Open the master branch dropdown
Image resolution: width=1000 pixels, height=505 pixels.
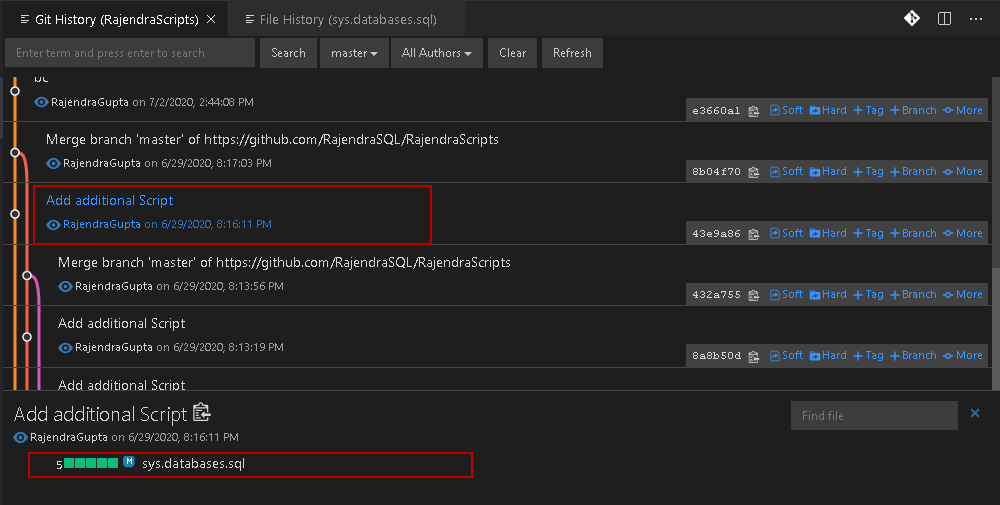click(x=354, y=53)
